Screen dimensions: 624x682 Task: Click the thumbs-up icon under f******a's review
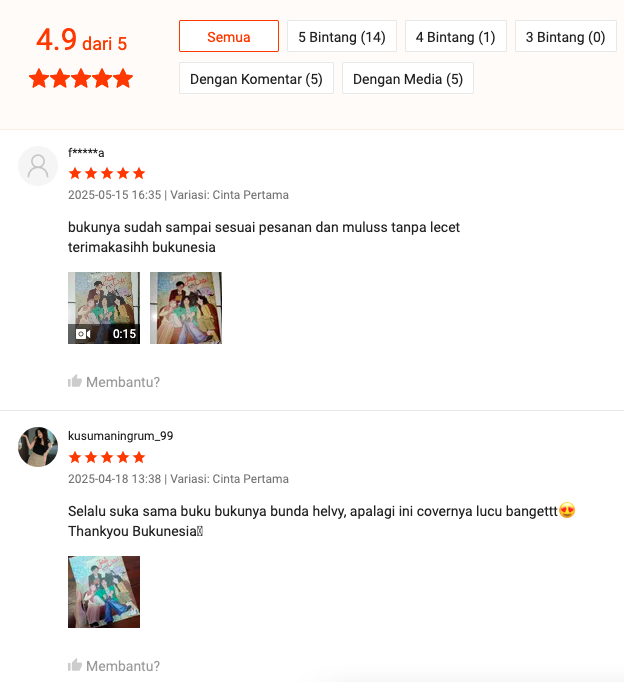tap(75, 381)
